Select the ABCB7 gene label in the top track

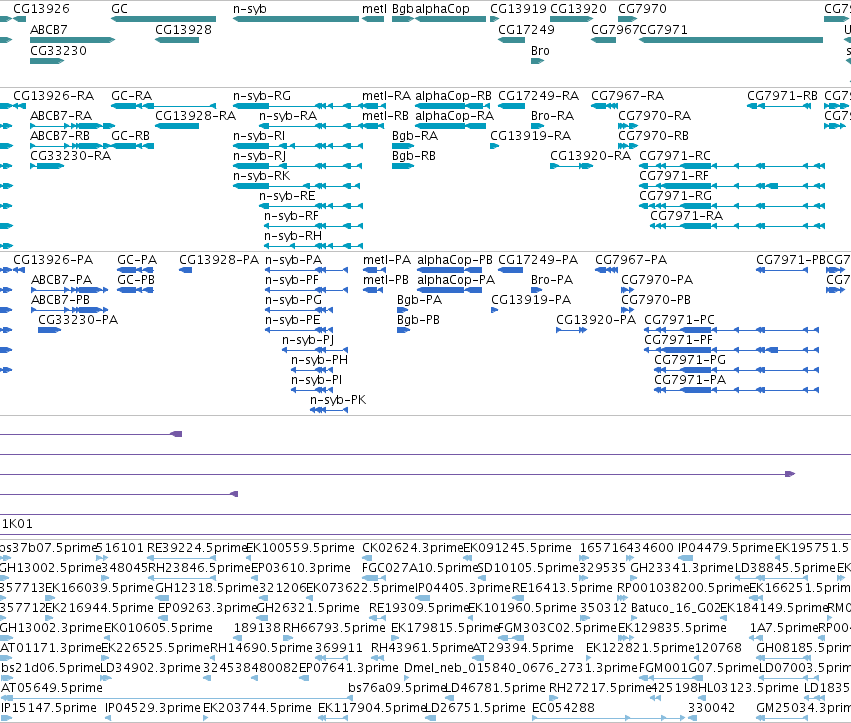49,30
